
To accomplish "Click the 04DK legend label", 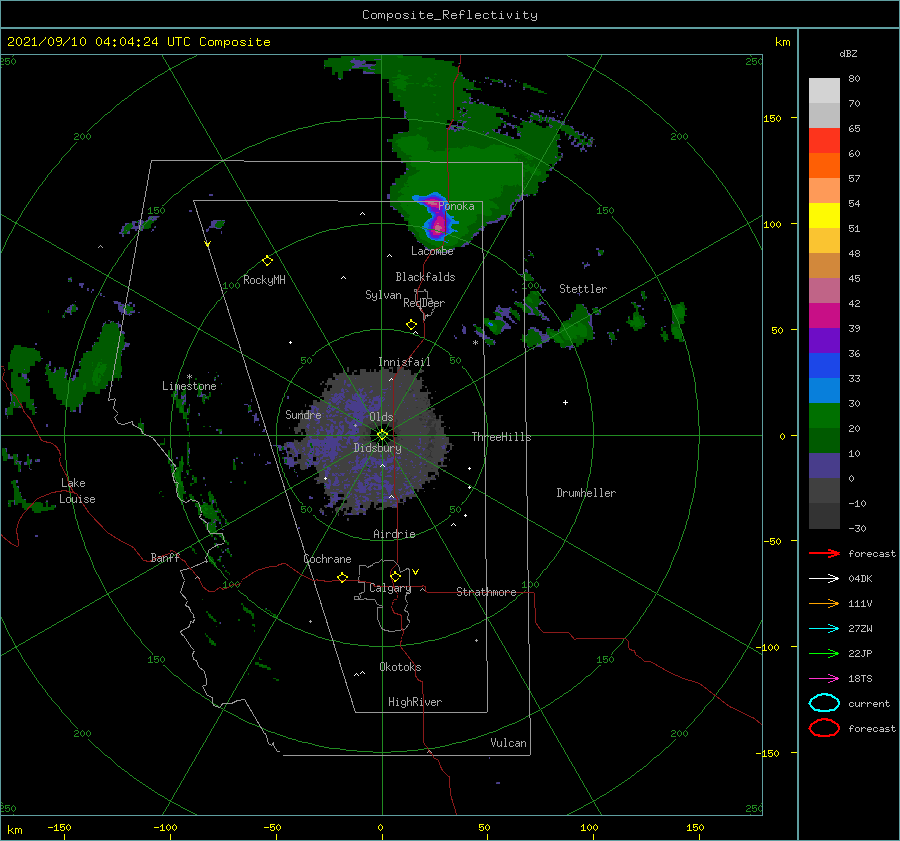I will coord(860,579).
